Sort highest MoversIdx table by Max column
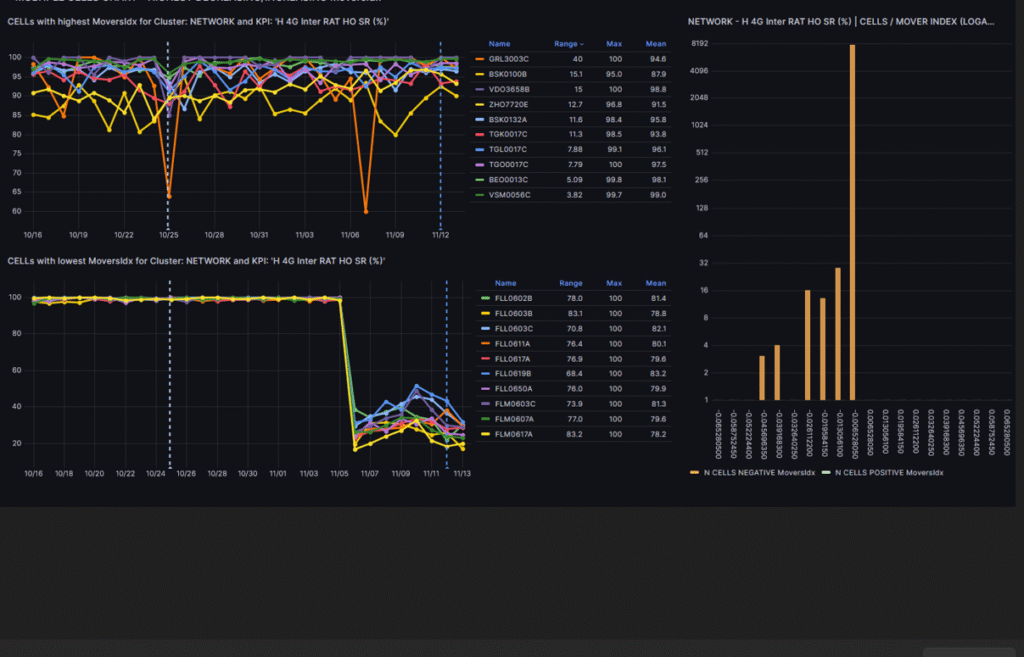The width and height of the screenshot is (1024, 657). click(614, 44)
